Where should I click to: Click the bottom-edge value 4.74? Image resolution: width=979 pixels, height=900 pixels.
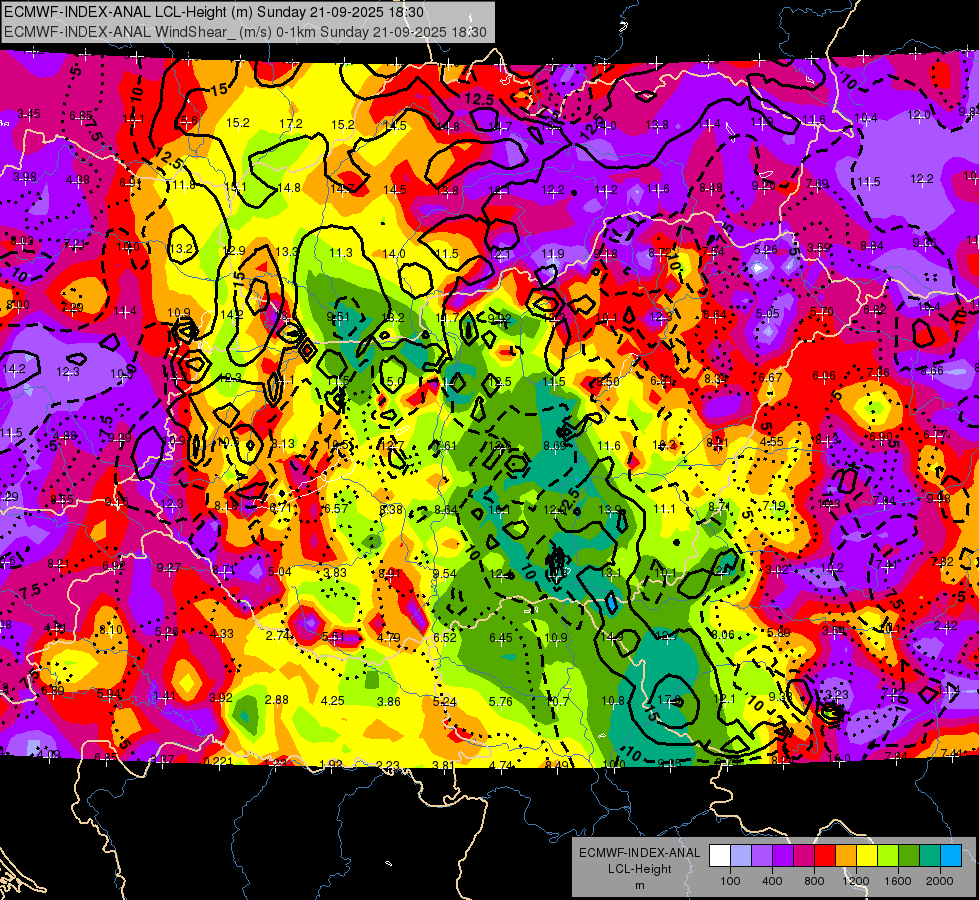tap(500, 765)
